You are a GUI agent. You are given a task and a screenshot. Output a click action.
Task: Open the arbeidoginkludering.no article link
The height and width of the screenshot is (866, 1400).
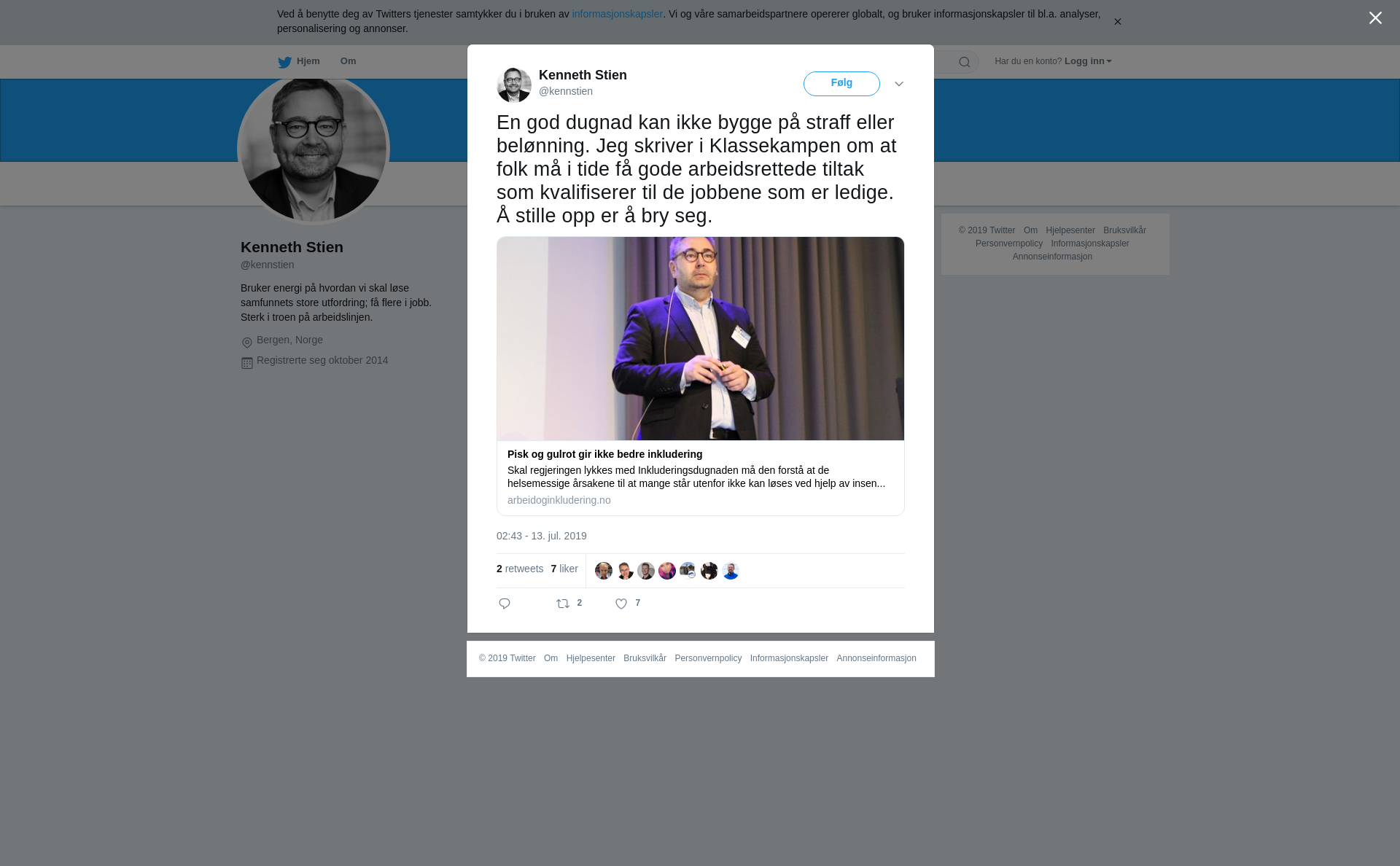559,500
